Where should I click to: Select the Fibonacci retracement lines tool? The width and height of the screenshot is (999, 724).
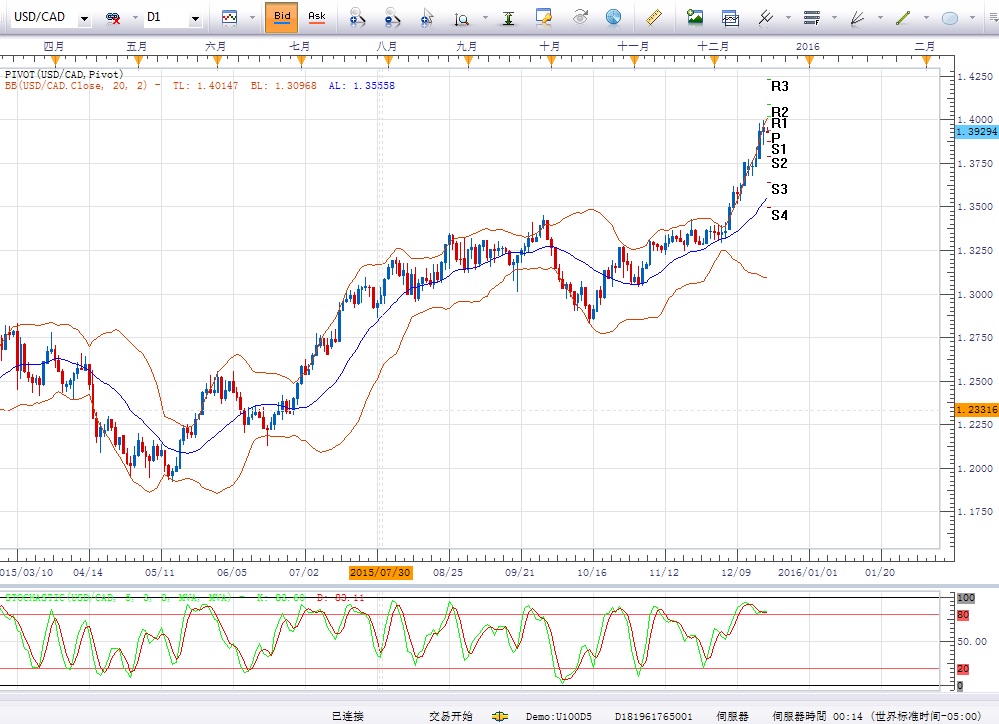coord(811,17)
